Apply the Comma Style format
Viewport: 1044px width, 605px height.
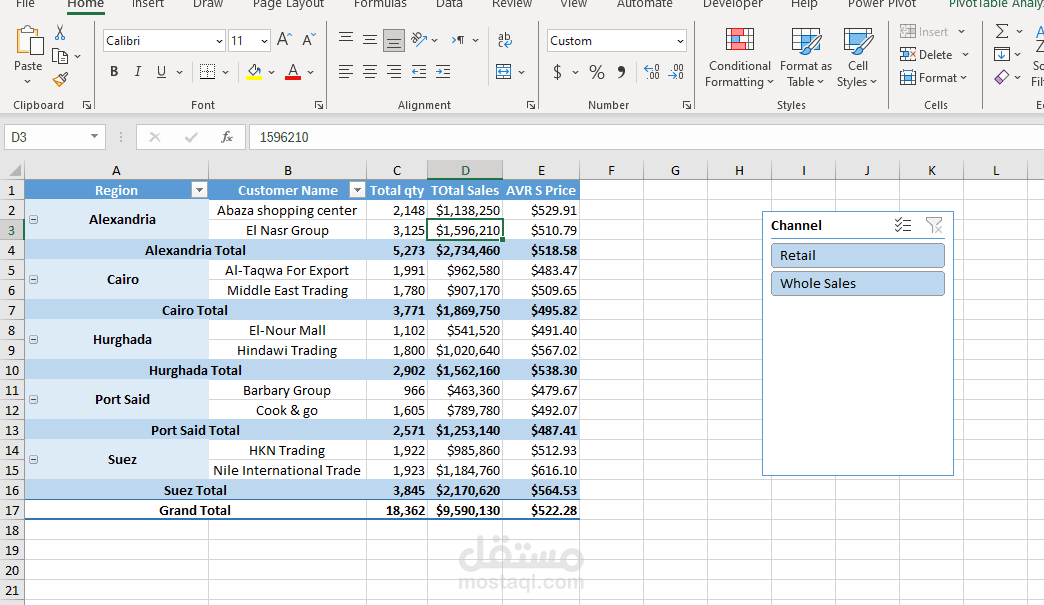coord(621,72)
